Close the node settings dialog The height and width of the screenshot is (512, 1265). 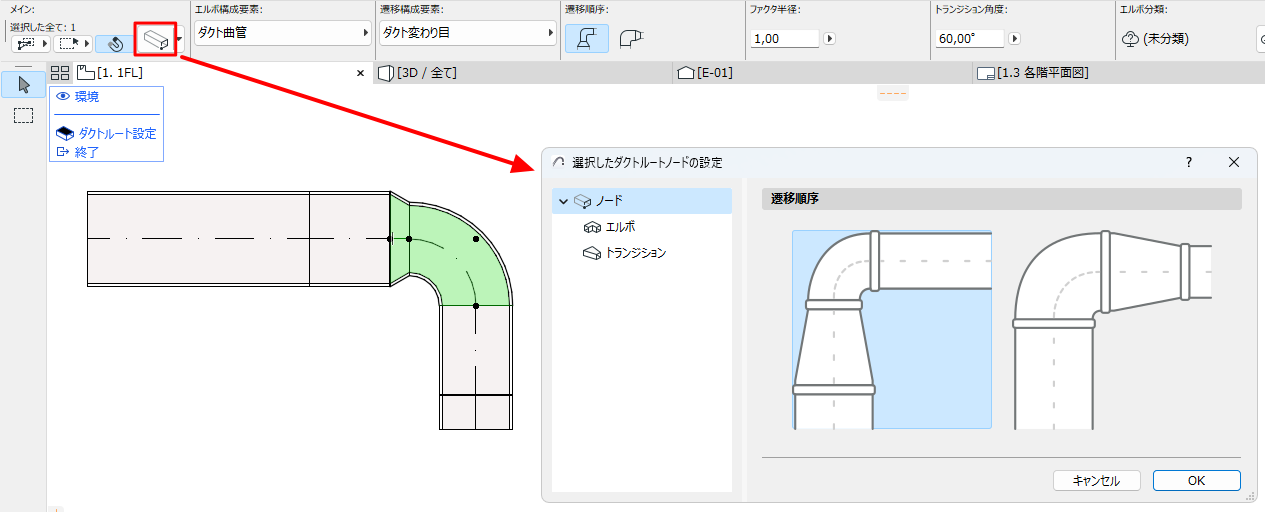click(x=1234, y=162)
